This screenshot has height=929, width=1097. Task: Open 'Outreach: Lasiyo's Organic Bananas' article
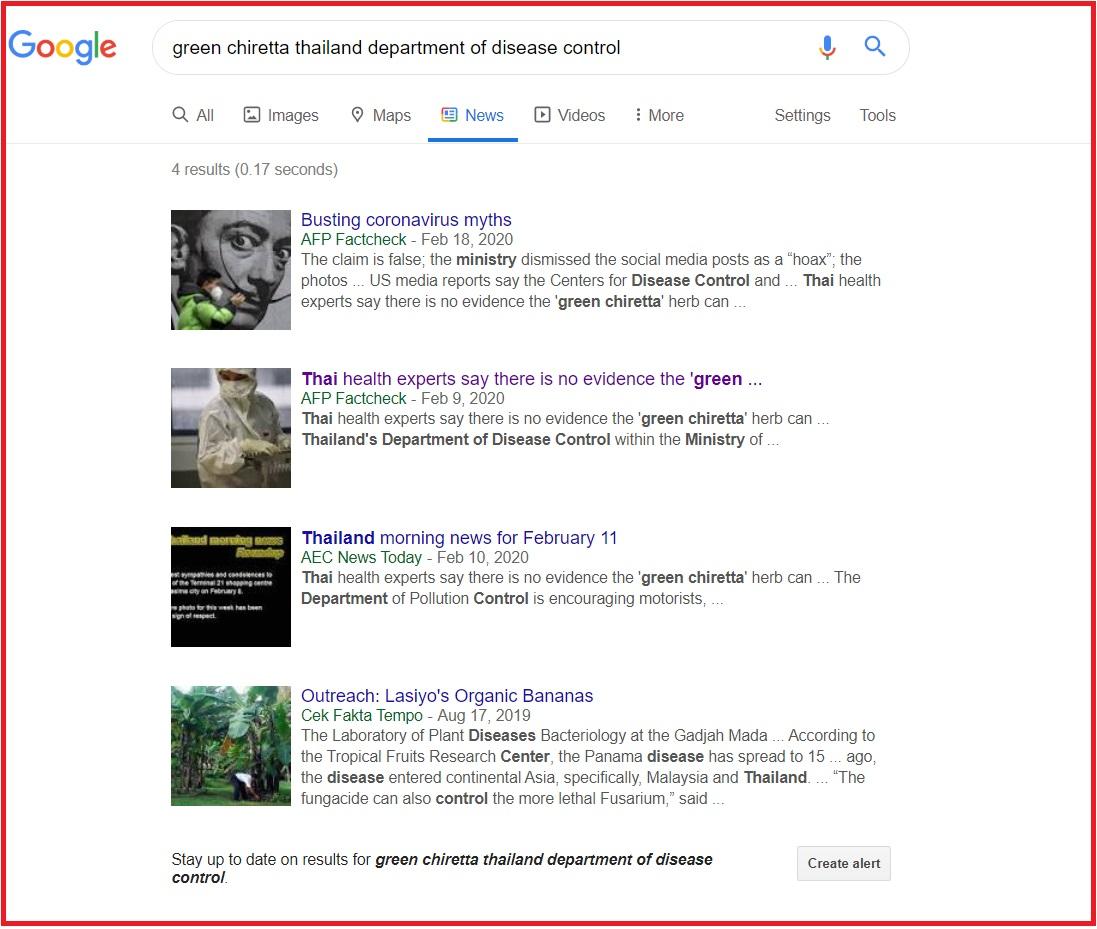click(x=447, y=696)
